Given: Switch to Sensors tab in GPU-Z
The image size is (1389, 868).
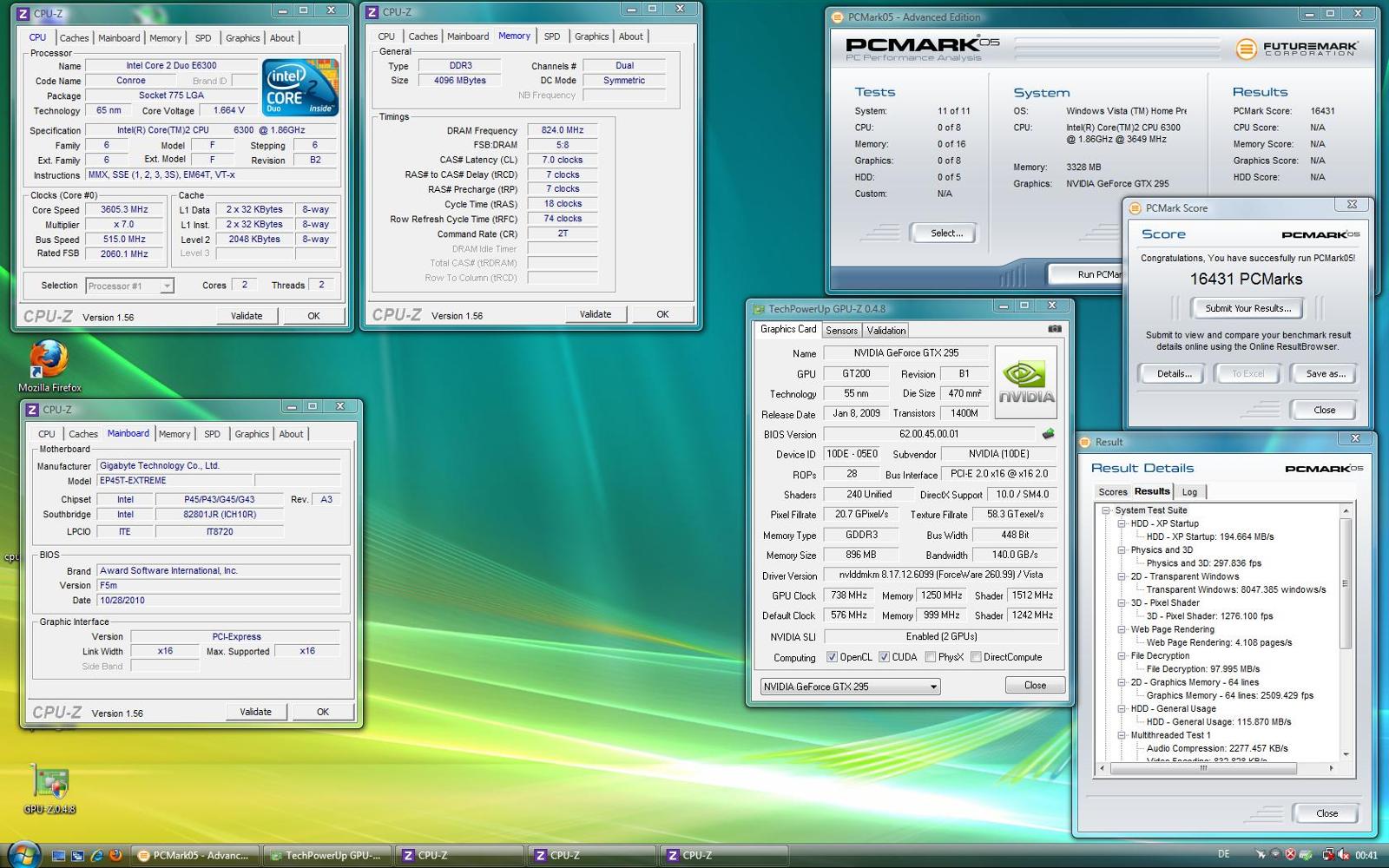Looking at the screenshot, I should point(841,331).
